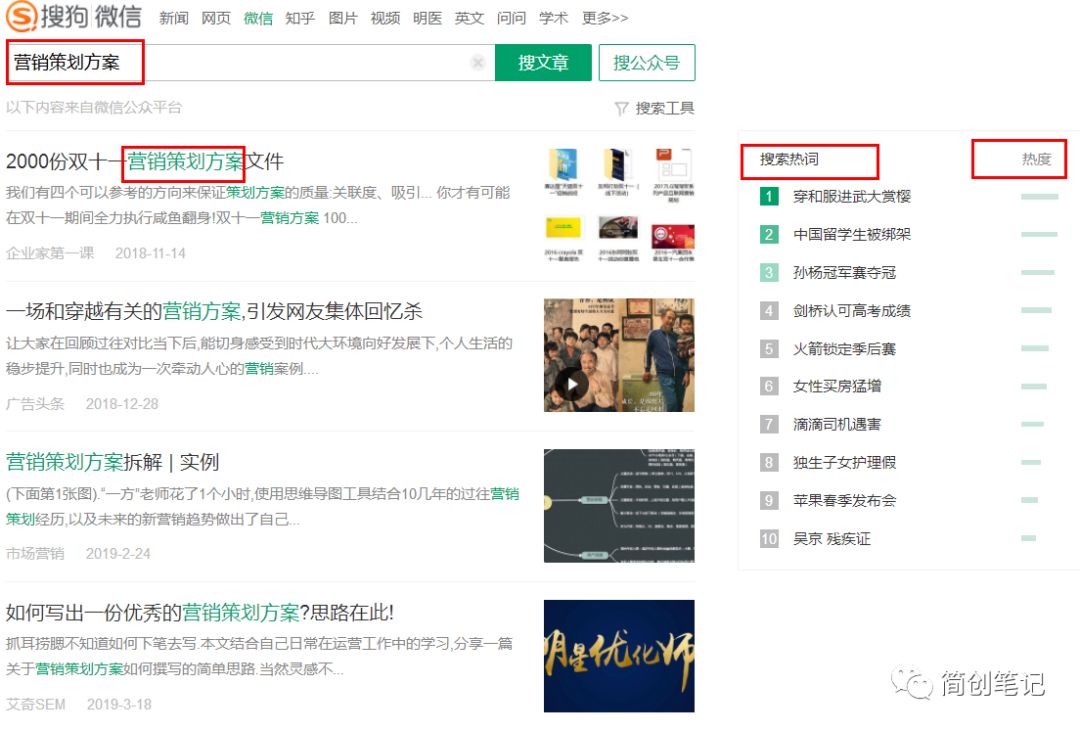Clear the search box with the X icon
Screen dimensions: 1080x731
click(x=477, y=63)
